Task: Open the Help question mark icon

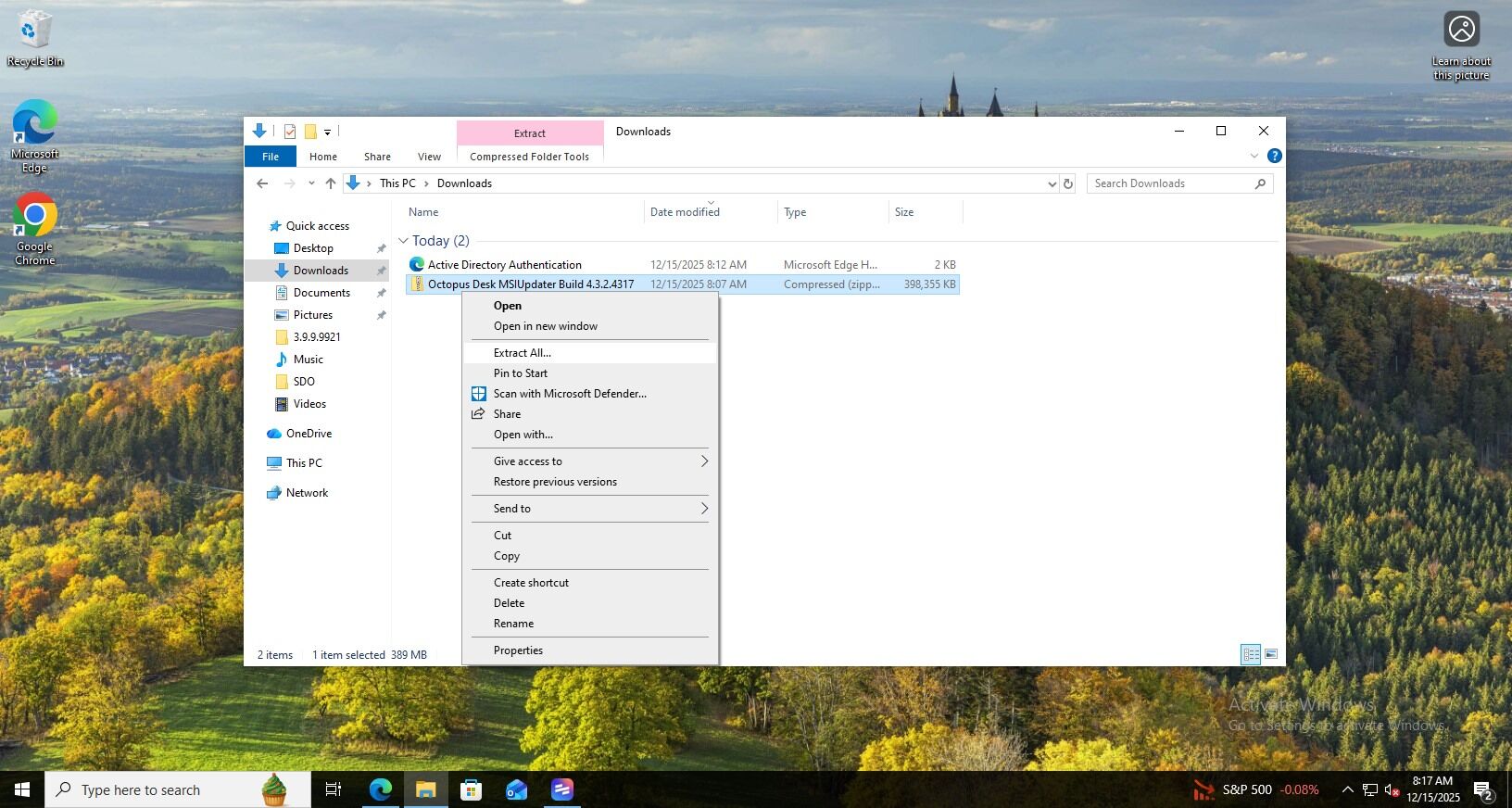Action: (x=1274, y=156)
